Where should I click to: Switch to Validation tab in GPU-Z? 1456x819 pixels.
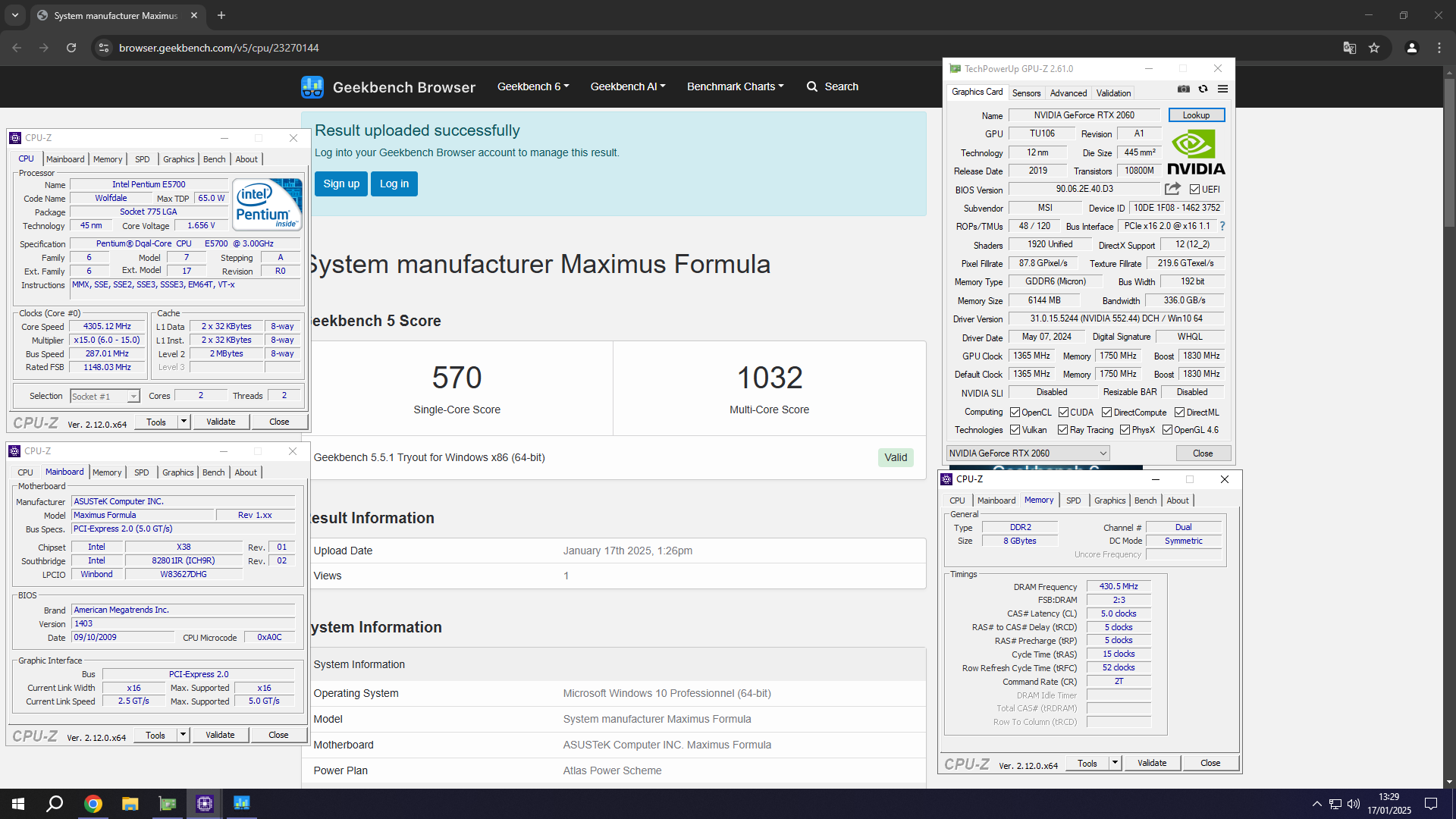coord(1113,93)
